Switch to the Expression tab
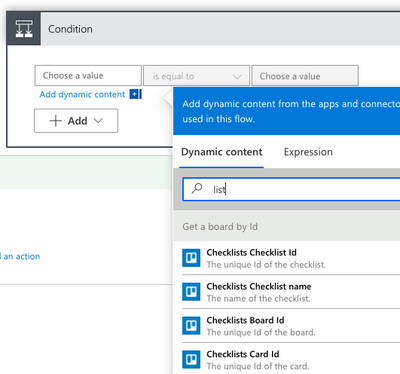Image resolution: width=400 pixels, height=374 pixels. point(308,152)
